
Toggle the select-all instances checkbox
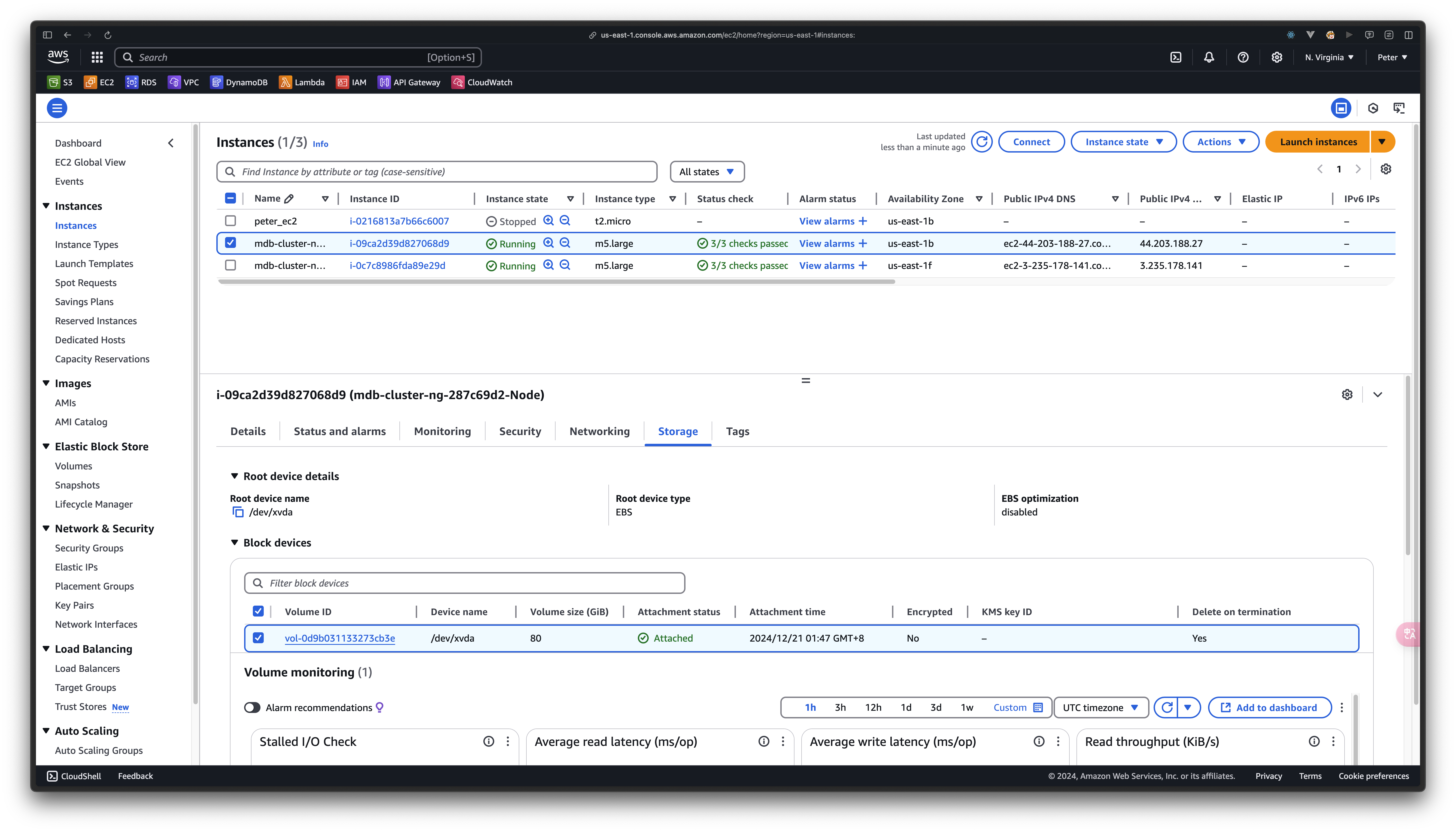point(230,198)
